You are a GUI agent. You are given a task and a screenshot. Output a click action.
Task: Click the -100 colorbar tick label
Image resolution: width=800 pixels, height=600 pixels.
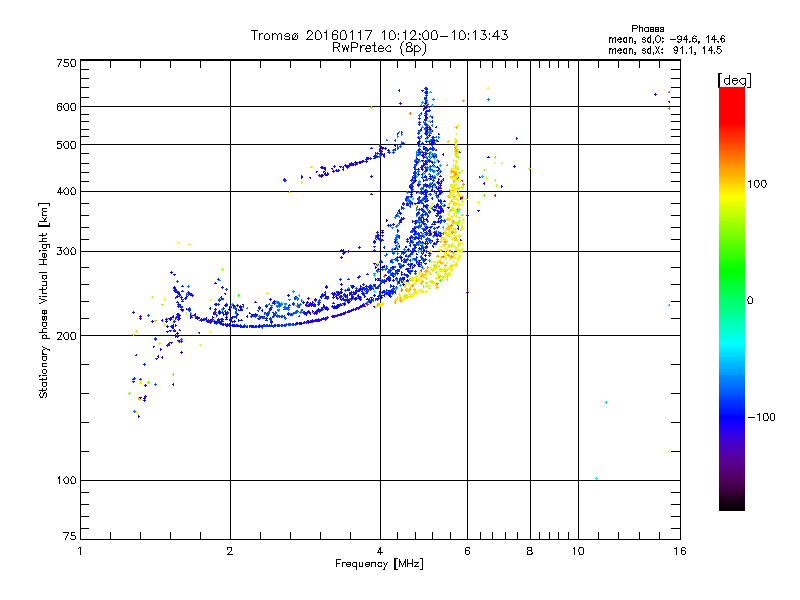click(x=761, y=417)
